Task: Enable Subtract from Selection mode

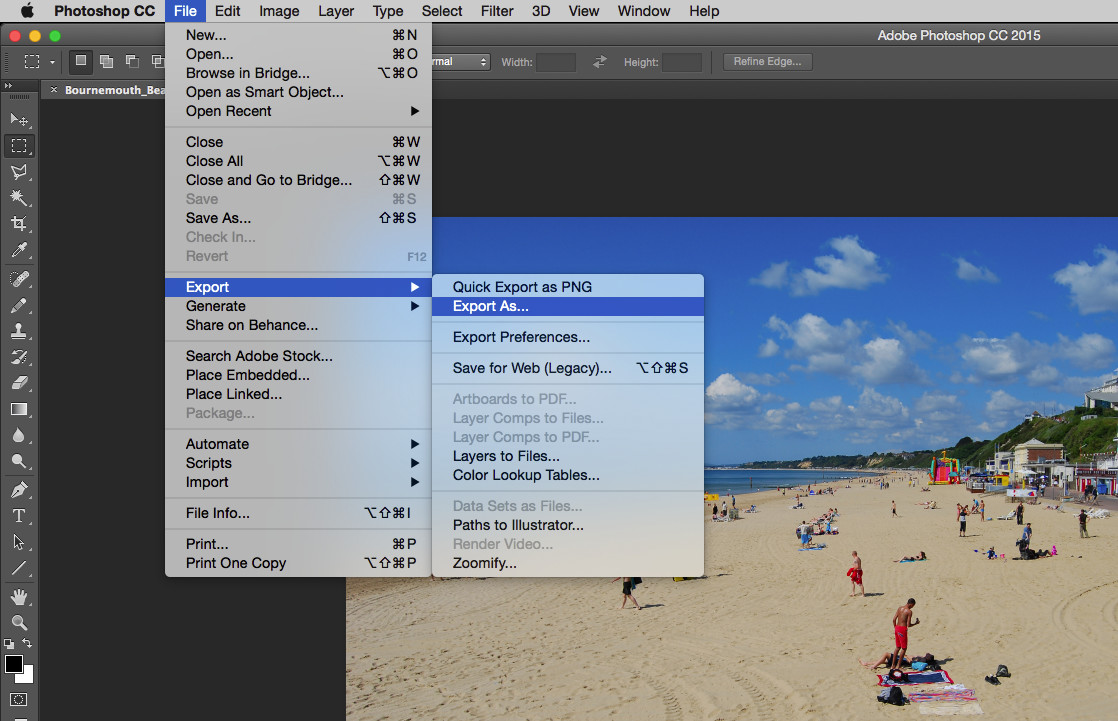Action: (132, 61)
